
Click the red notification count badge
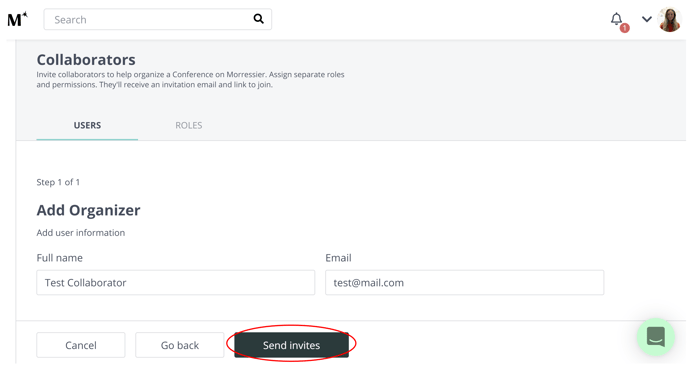point(624,28)
